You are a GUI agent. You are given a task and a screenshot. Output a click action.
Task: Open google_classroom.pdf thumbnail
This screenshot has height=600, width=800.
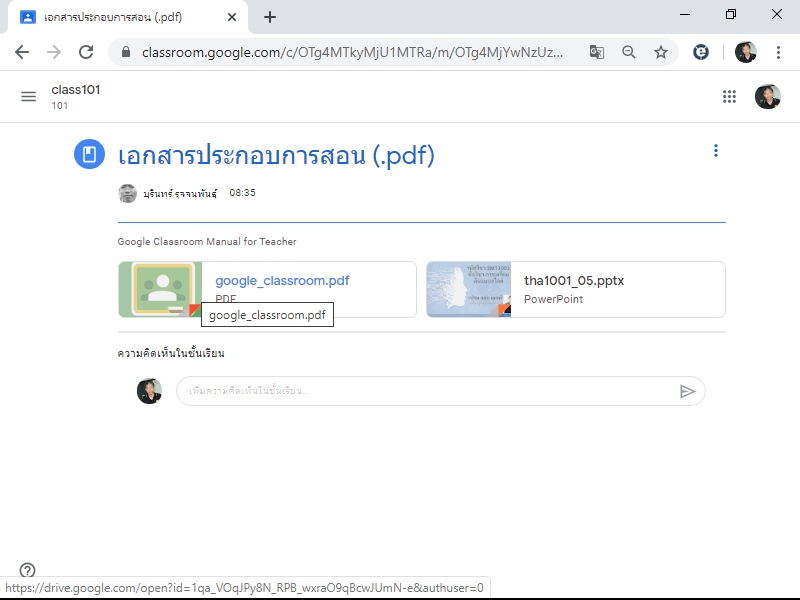pyautogui.click(x=160, y=289)
